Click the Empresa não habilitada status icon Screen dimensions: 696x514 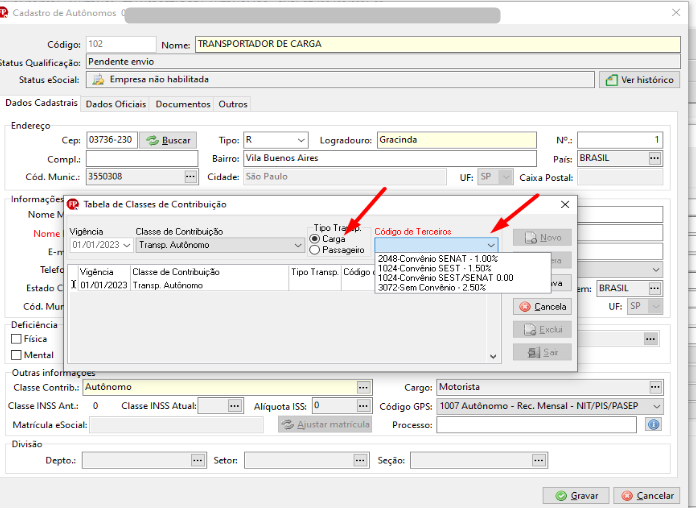(x=98, y=80)
